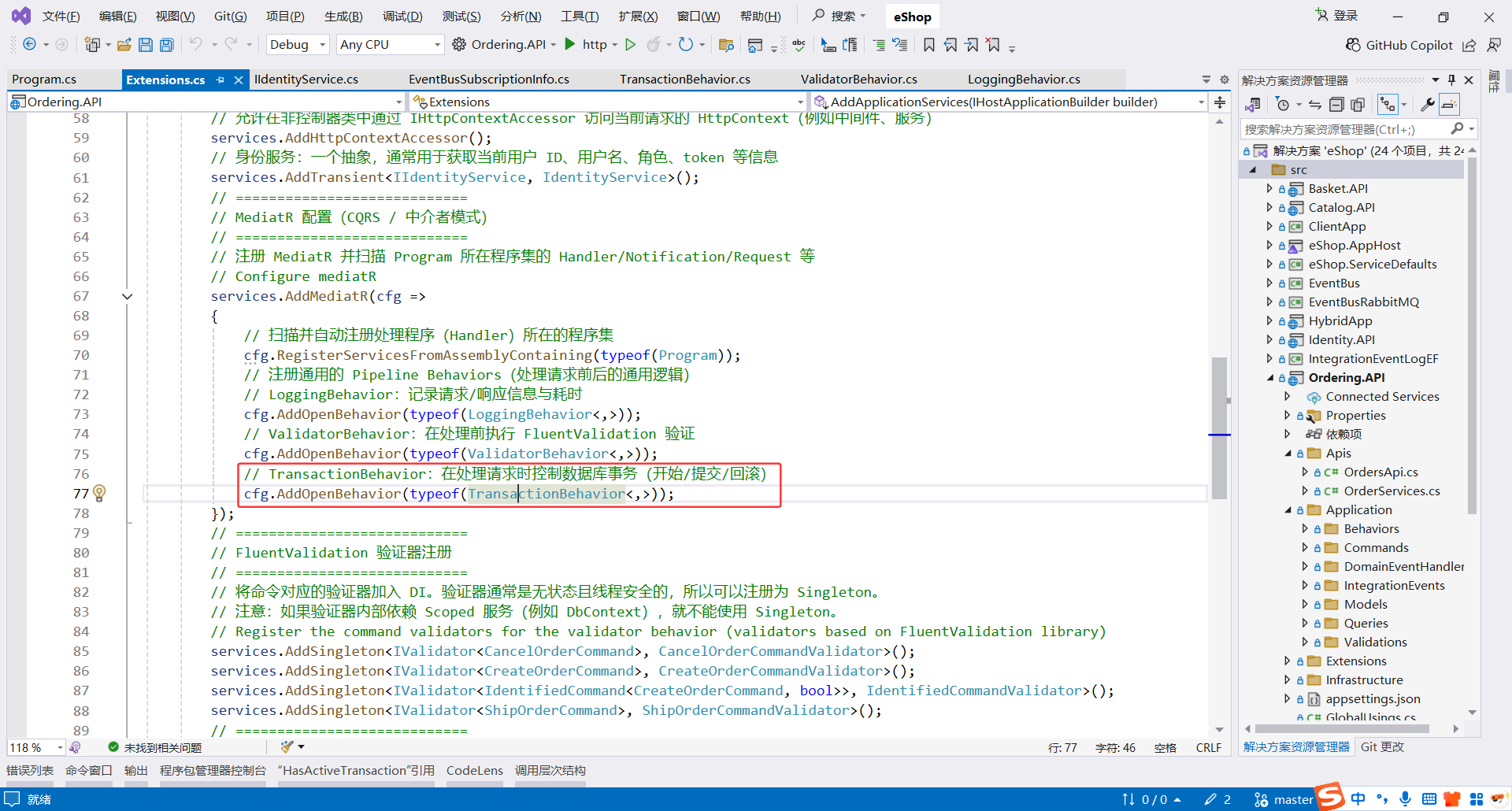Click Sync with Active Document in Solution Explorer

pos(1315,104)
